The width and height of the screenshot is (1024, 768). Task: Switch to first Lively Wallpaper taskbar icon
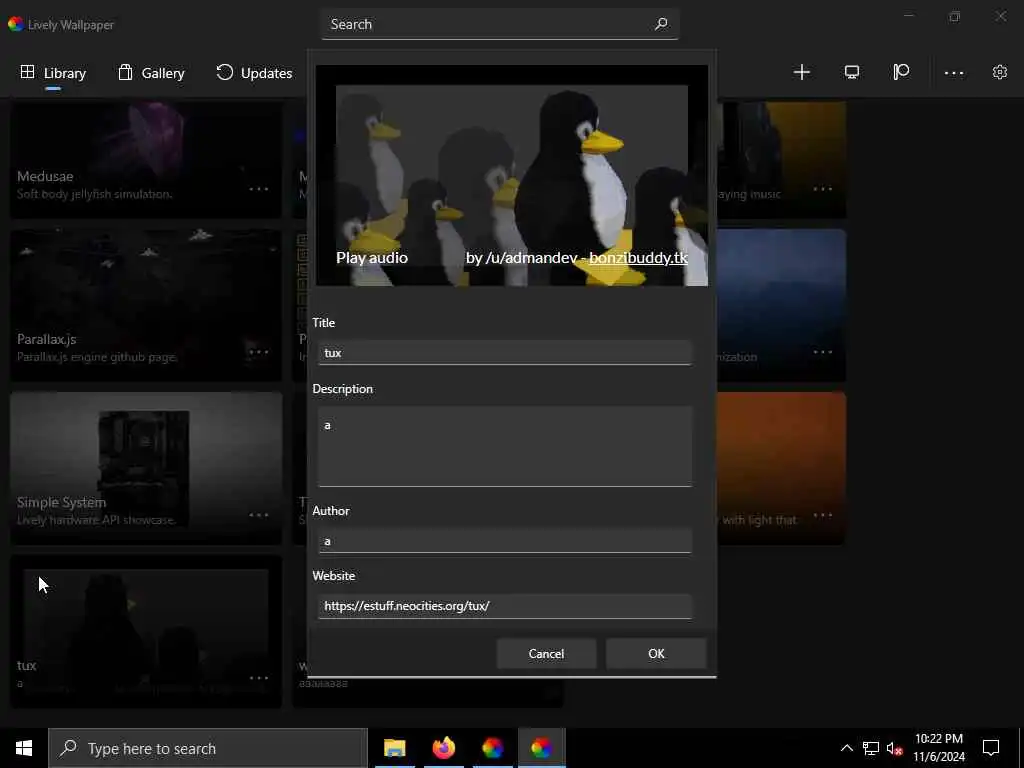[492, 748]
